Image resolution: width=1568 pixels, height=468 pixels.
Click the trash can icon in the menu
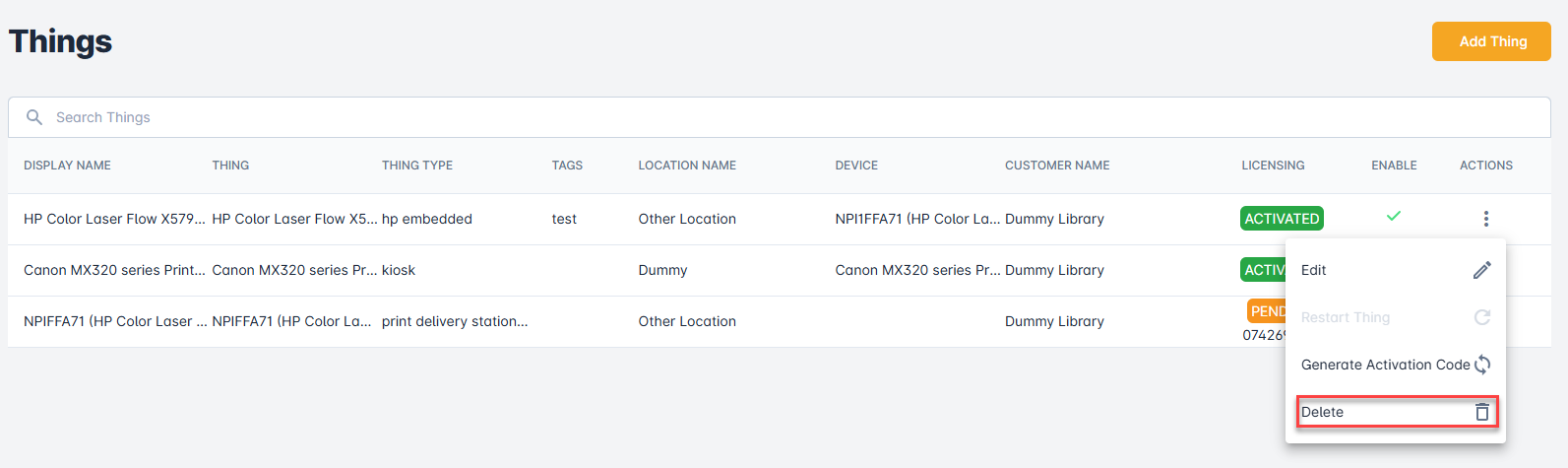[x=1481, y=412]
